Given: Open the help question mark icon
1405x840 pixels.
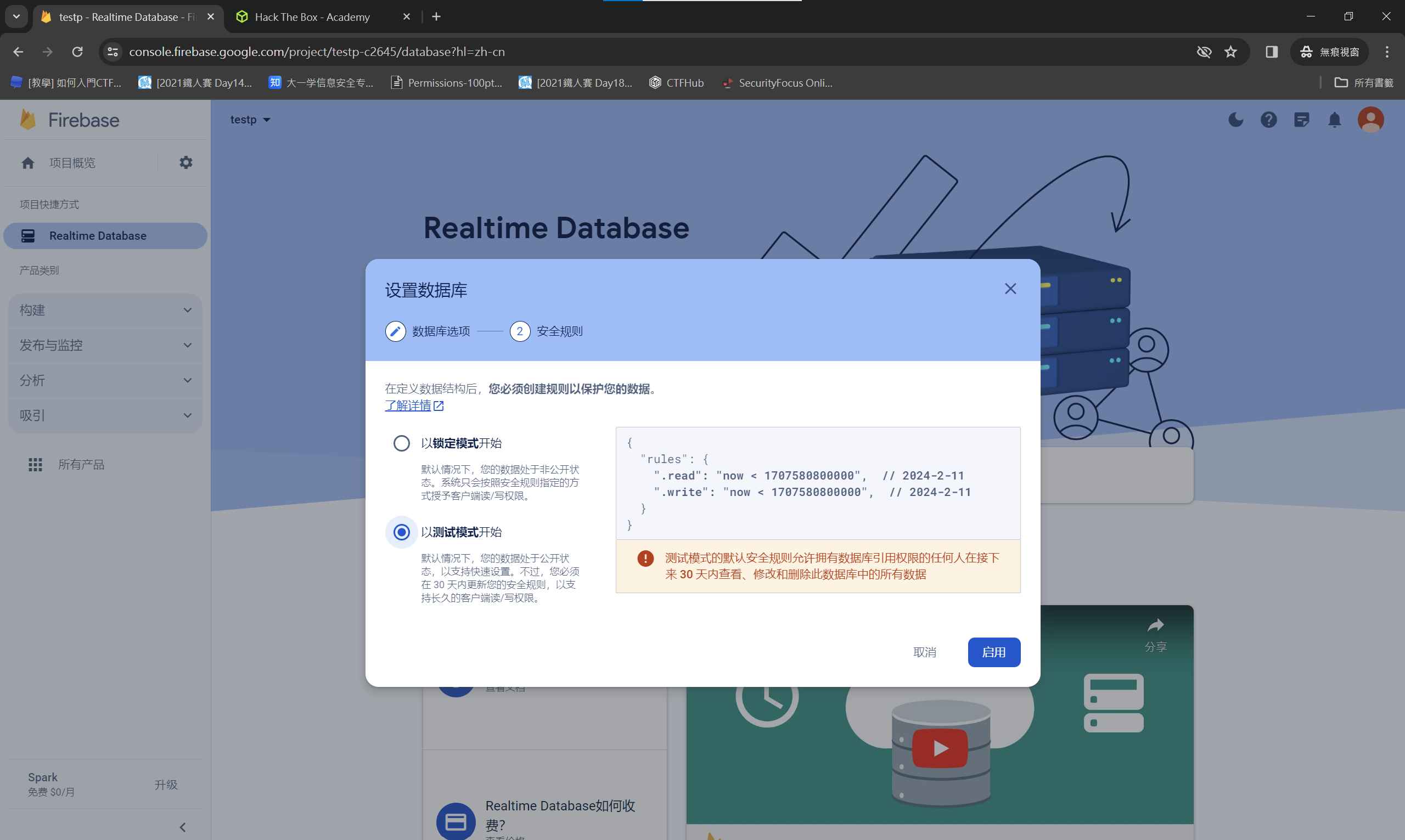Looking at the screenshot, I should point(1268,120).
